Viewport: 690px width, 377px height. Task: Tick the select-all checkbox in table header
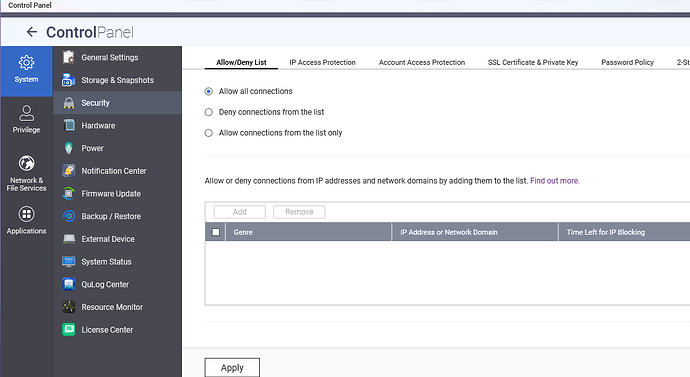(216, 232)
